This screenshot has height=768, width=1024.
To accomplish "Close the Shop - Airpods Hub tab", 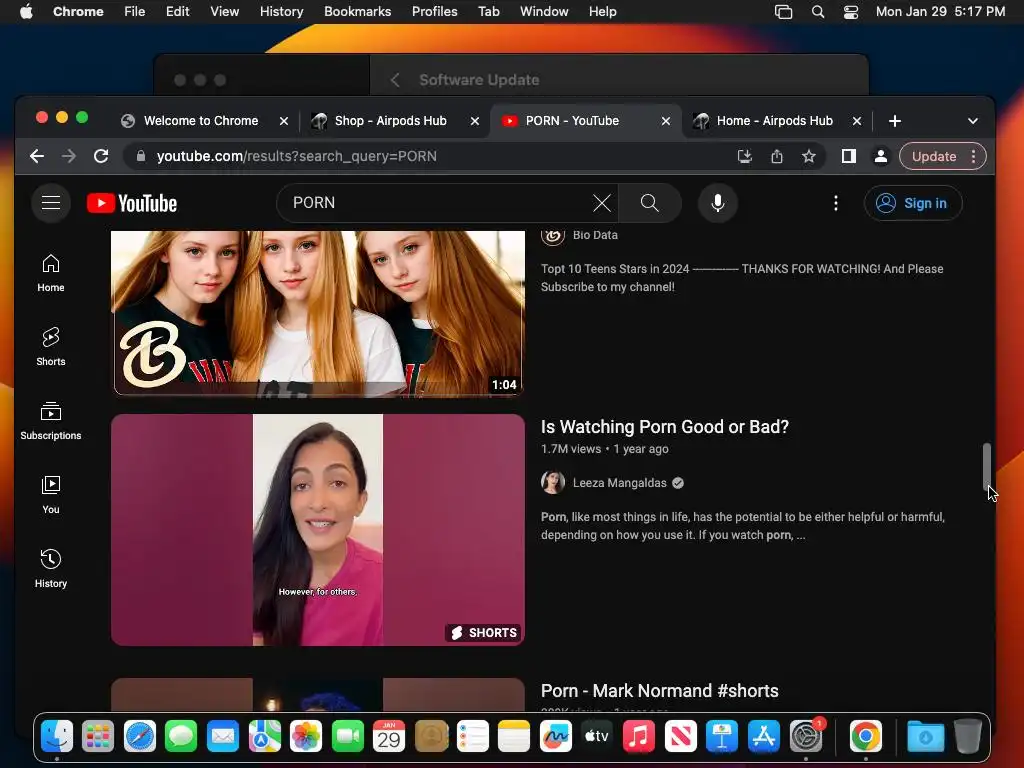I will pyautogui.click(x=475, y=121).
